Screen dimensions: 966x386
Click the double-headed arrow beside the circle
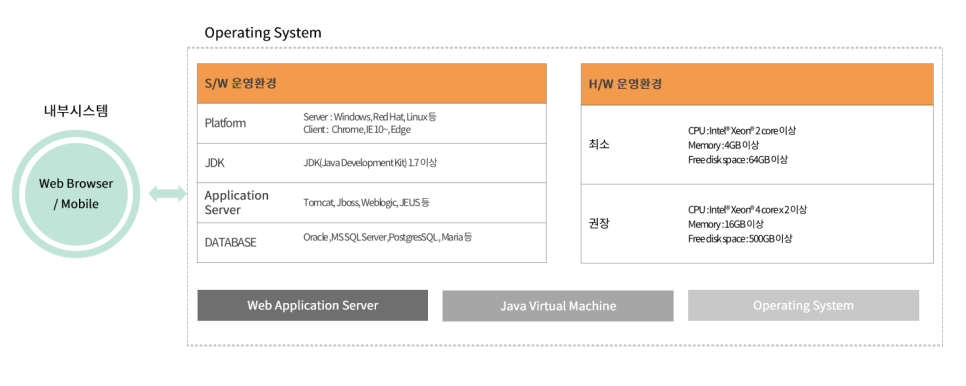(168, 194)
